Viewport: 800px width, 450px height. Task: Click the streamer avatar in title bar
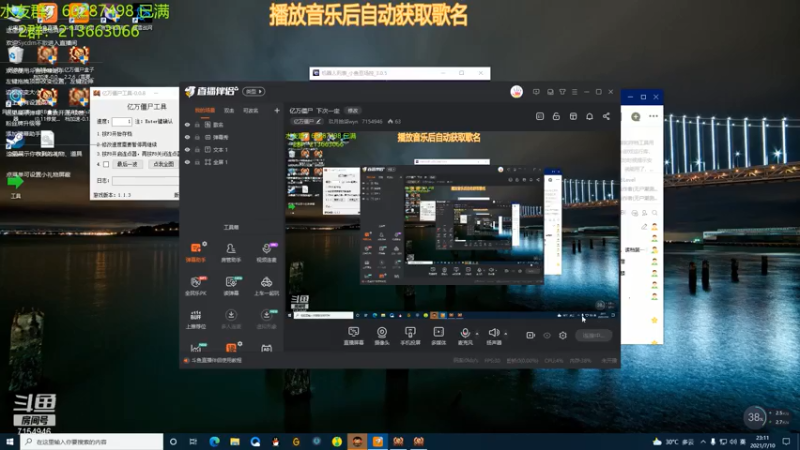(516, 92)
